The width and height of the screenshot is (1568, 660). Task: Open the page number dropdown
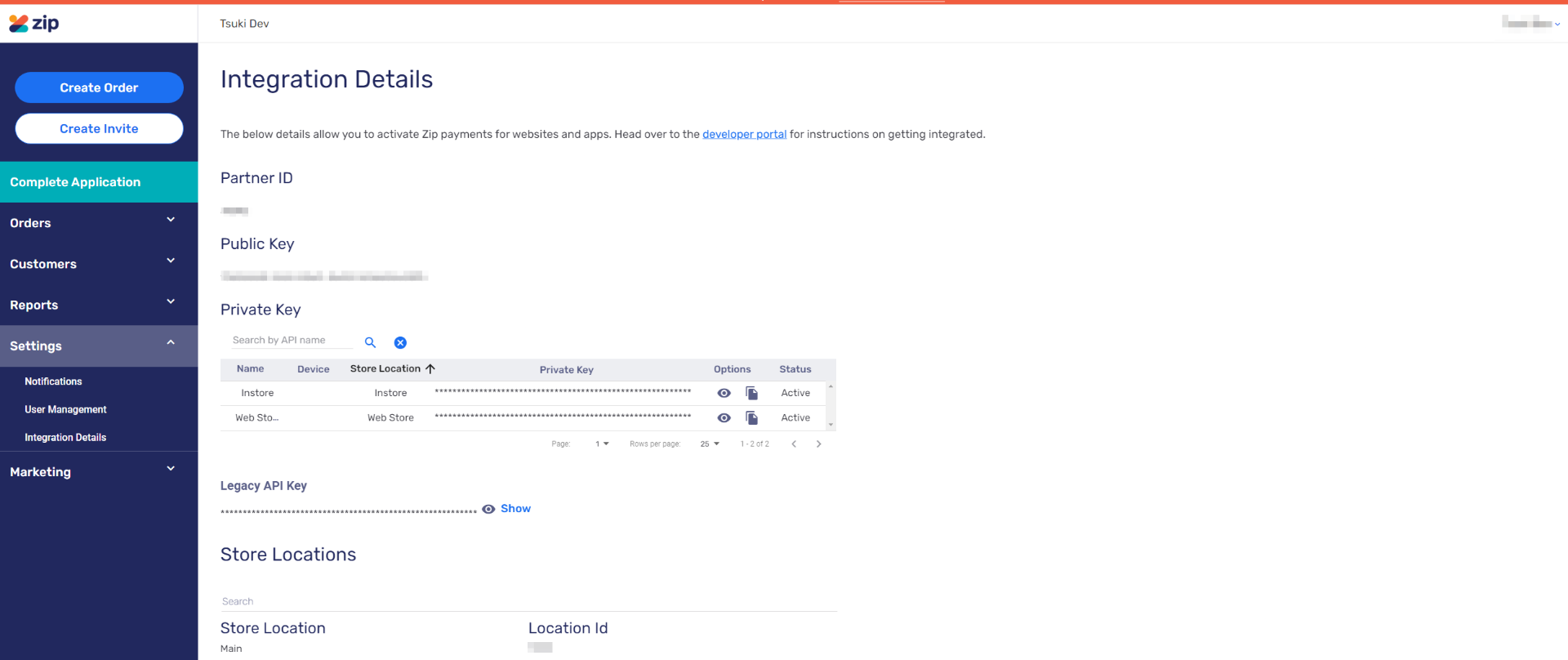(602, 444)
